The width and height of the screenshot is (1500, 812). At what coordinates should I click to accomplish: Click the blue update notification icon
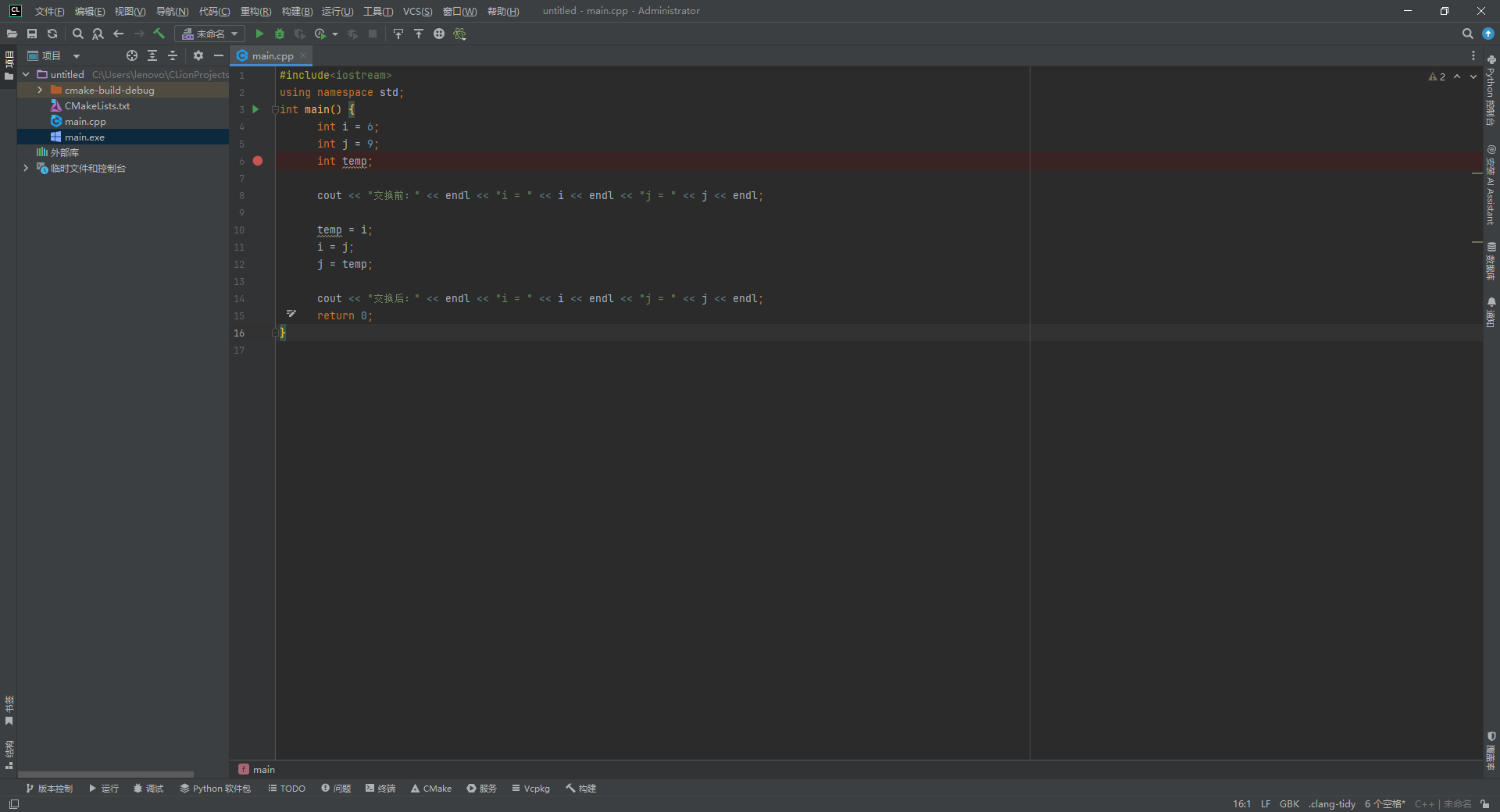pos(1488,34)
